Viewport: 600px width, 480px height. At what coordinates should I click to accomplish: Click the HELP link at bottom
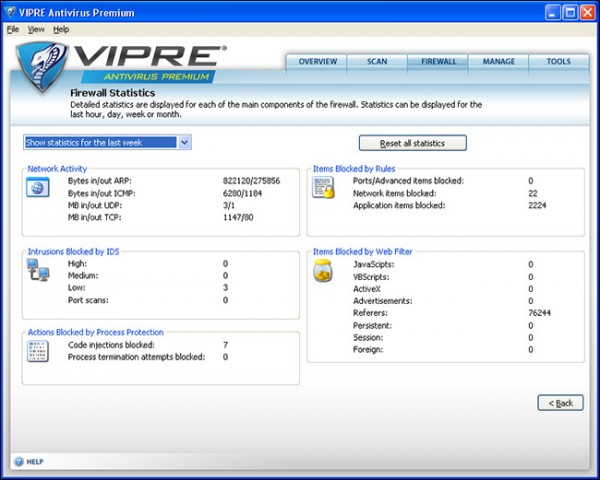pyautogui.click(x=35, y=462)
